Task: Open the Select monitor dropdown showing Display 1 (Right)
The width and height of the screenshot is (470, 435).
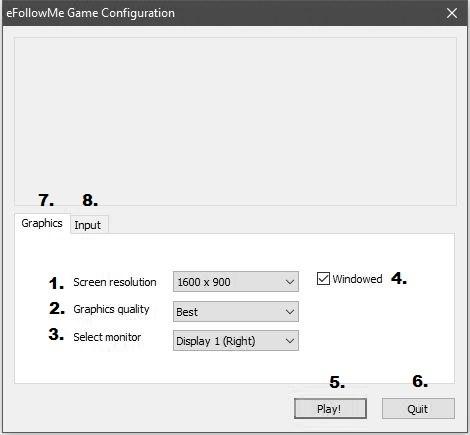Action: (x=236, y=341)
